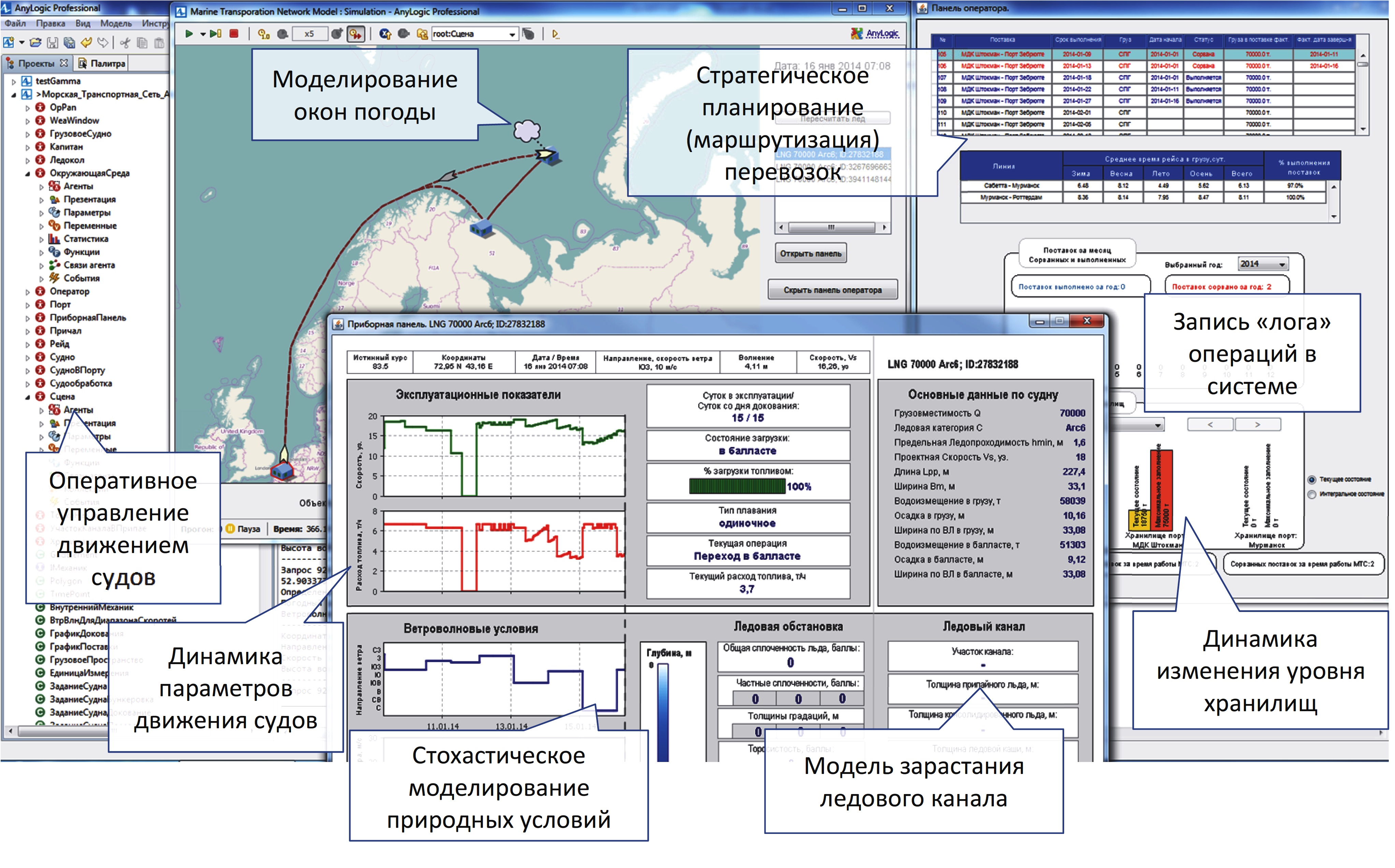
Task: Click the project tree horizontal scrollbar
Action: (57, 731)
